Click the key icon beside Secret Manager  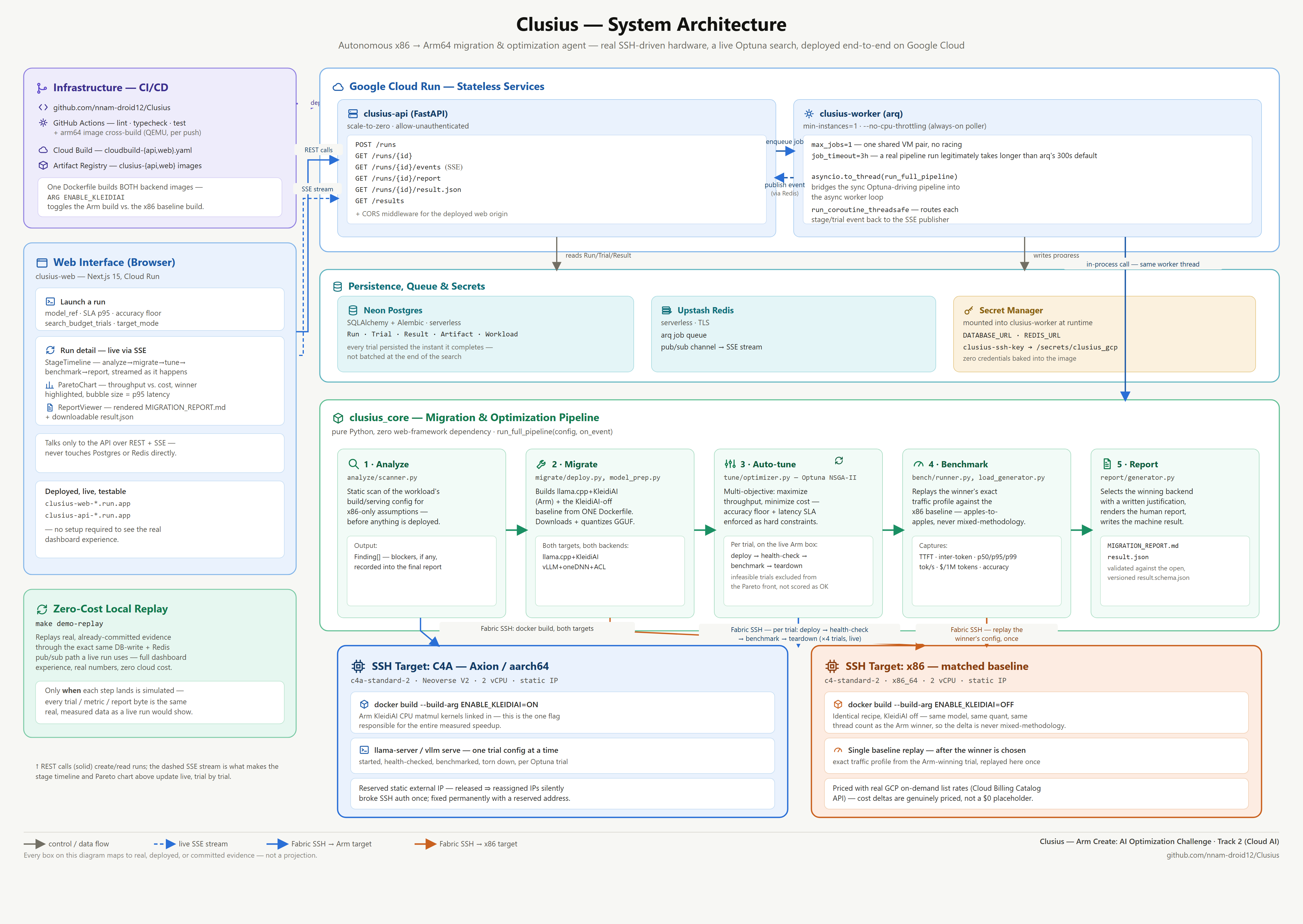pos(968,311)
